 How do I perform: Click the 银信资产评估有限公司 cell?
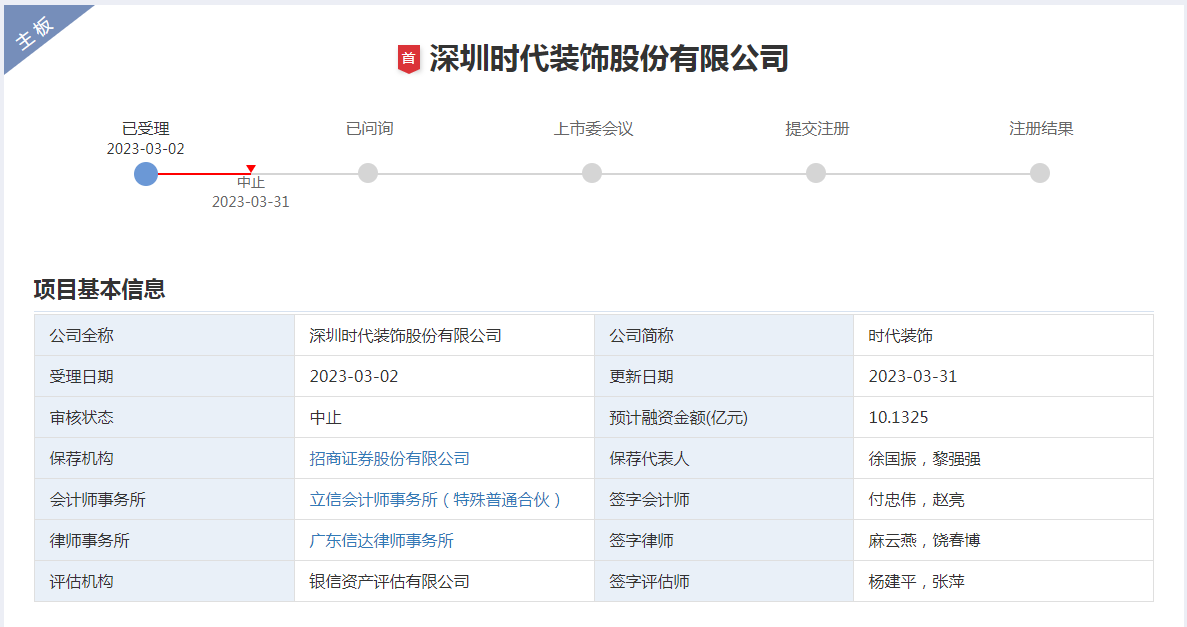point(389,582)
